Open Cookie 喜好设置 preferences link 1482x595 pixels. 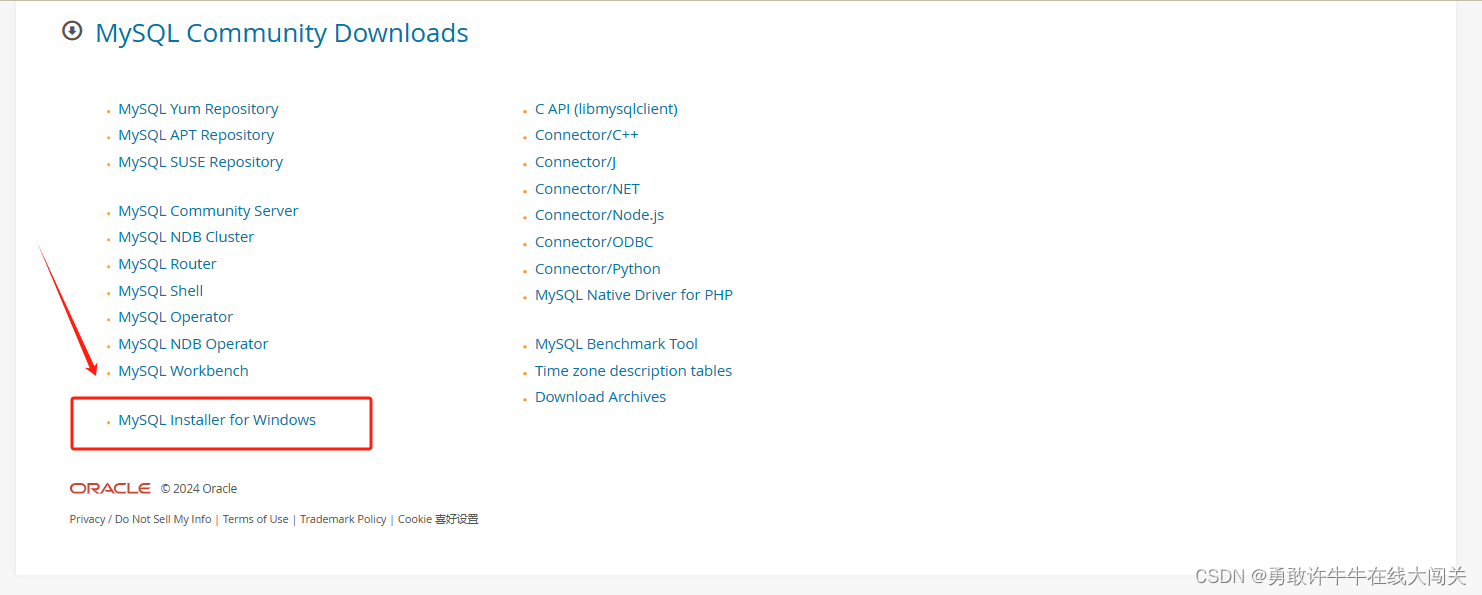438,519
